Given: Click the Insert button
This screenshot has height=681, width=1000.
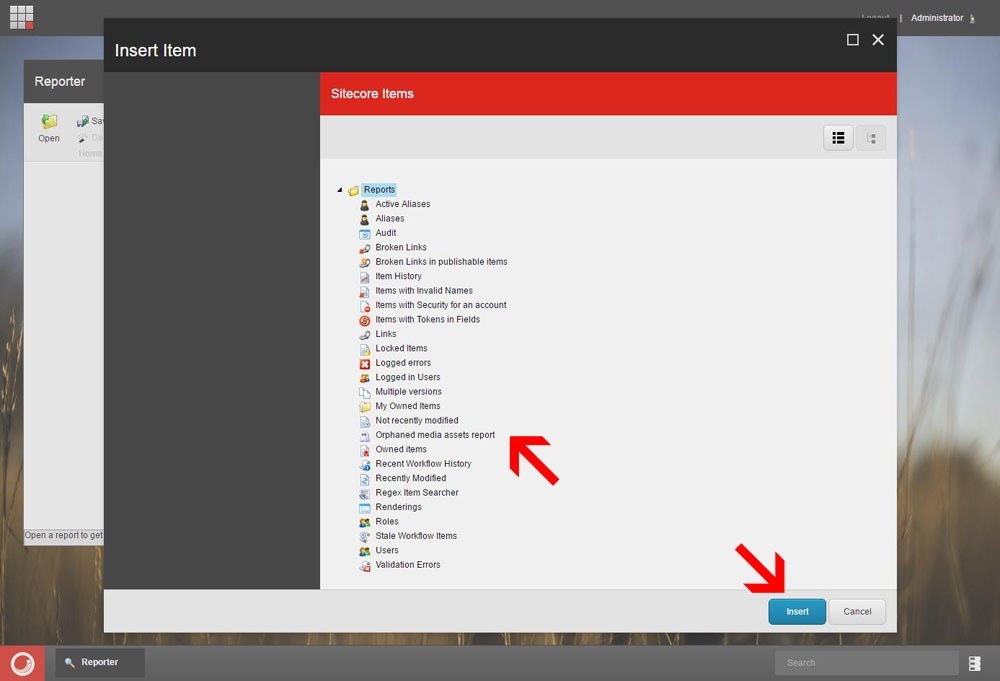Looking at the screenshot, I should [797, 611].
